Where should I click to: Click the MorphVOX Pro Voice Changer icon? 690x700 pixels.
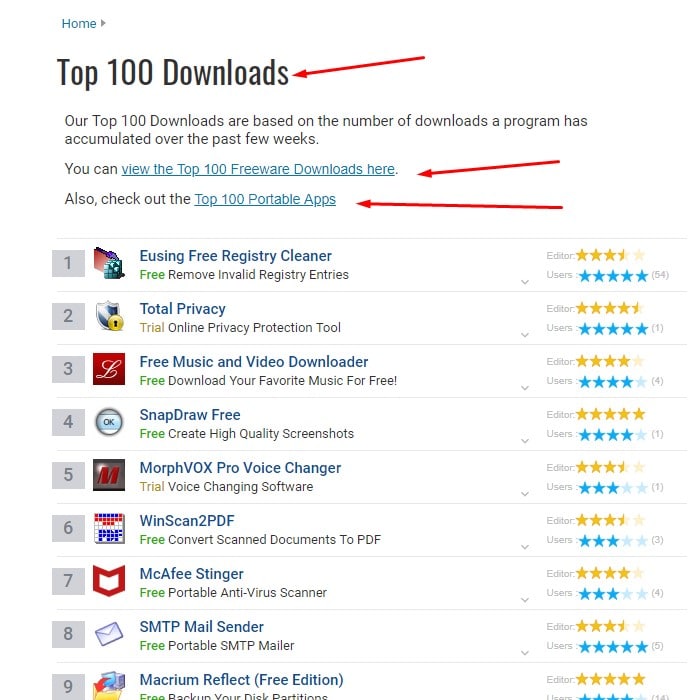(108, 476)
